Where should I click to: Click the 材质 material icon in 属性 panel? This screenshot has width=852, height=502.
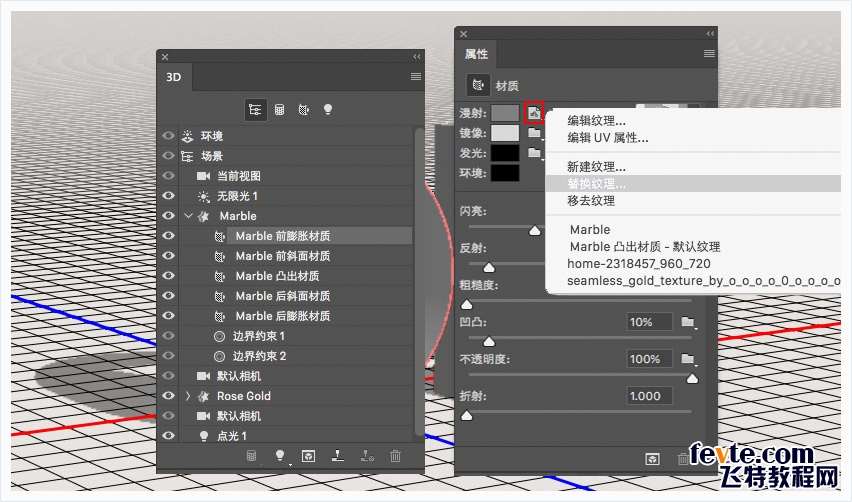[x=478, y=85]
